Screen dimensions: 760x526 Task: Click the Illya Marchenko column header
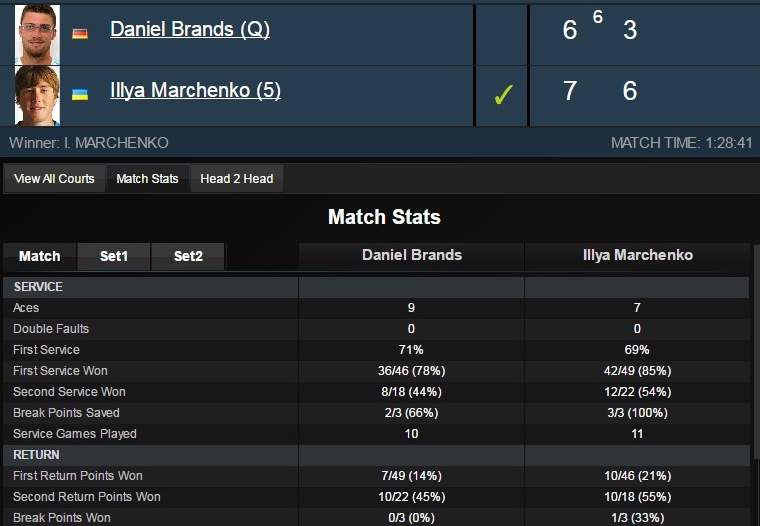tap(637, 255)
